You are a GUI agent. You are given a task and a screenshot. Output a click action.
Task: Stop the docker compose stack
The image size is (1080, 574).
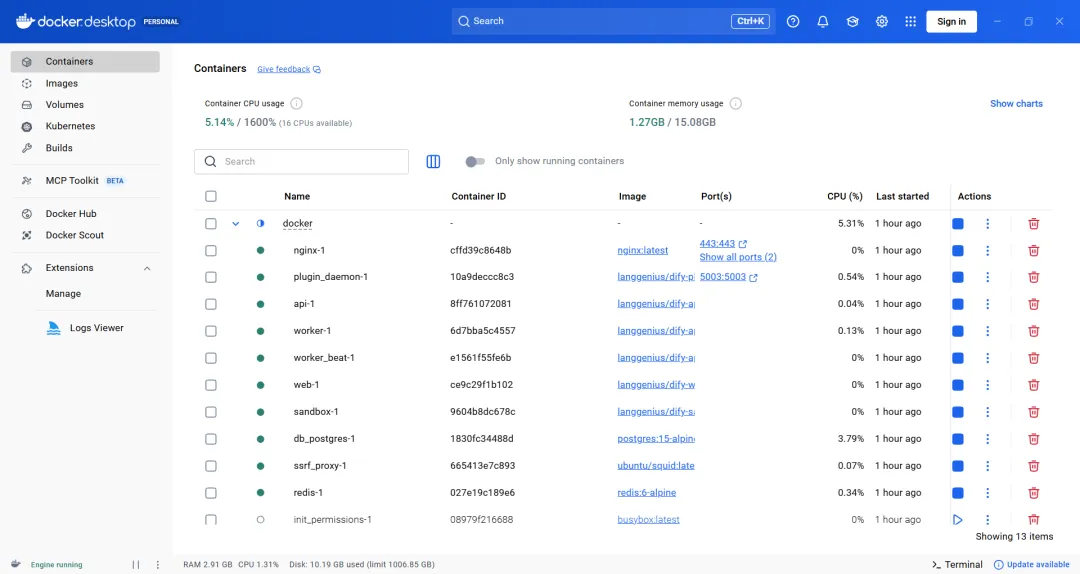coord(957,223)
